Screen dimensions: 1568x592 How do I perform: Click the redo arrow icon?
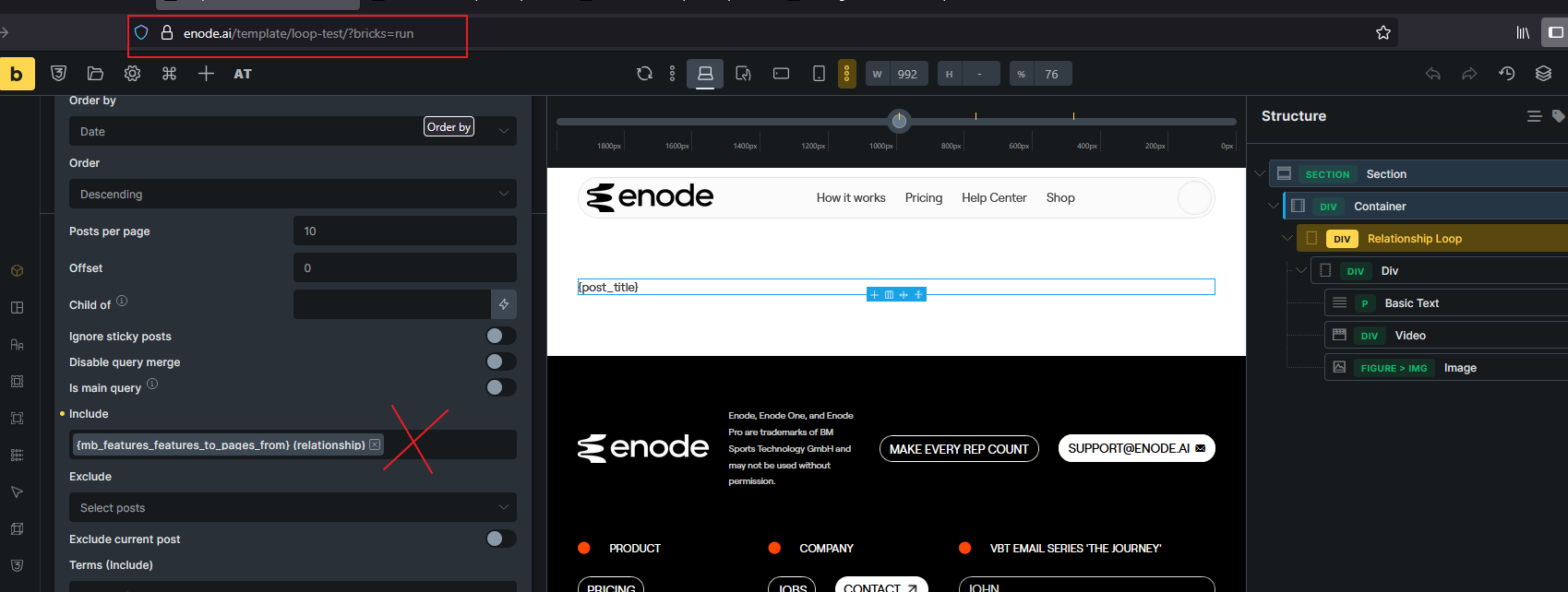click(1469, 74)
